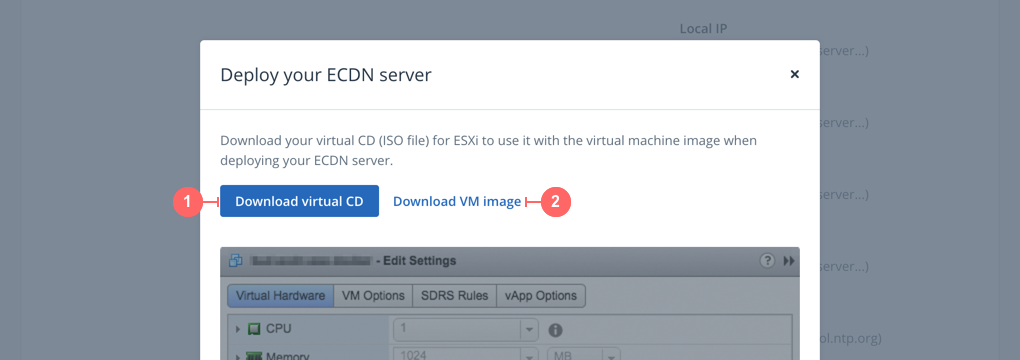1020x360 pixels.
Task: Click the double-arrow icon in Edit Settings
Action: tap(788, 260)
